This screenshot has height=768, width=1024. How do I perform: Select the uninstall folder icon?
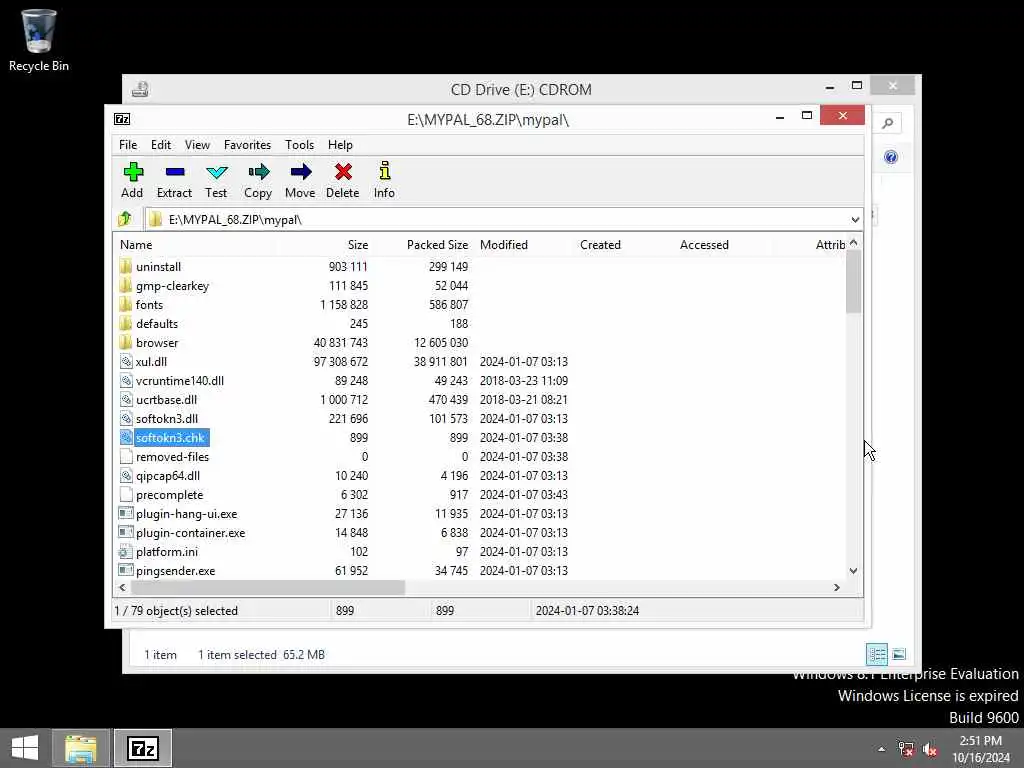[x=126, y=266]
